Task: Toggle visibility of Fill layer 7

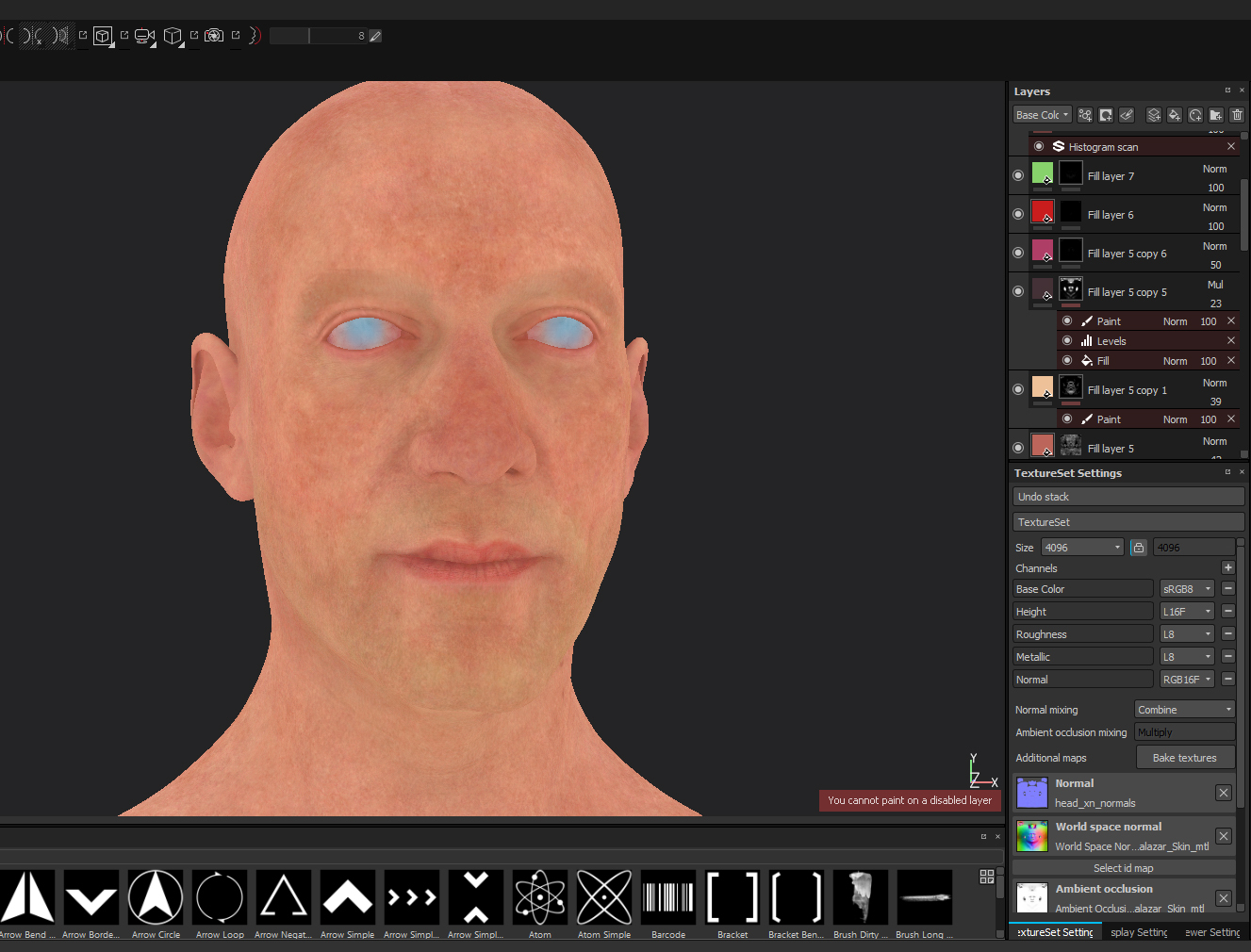Action: [x=1018, y=175]
